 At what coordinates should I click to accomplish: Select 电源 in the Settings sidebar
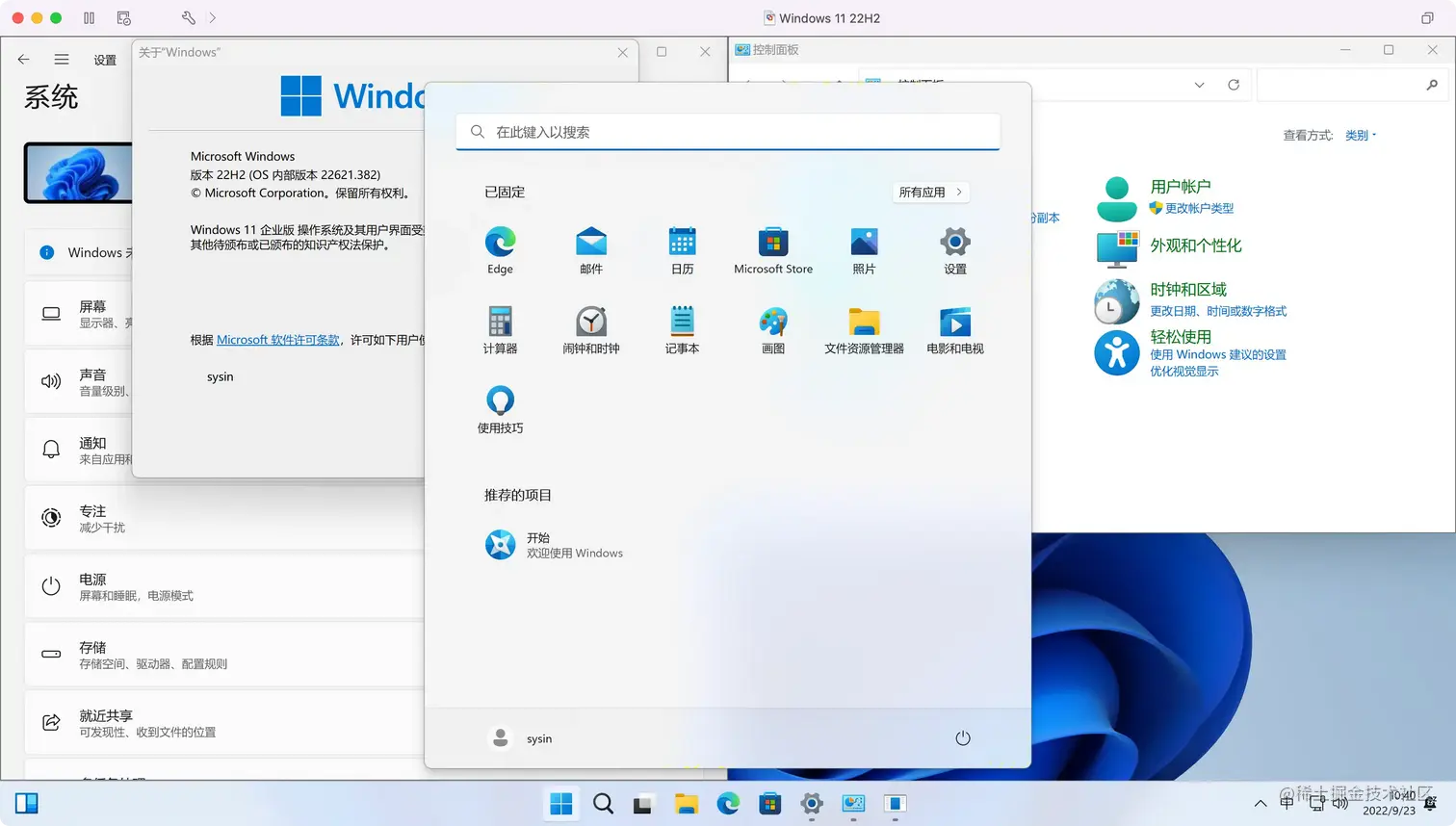(93, 586)
